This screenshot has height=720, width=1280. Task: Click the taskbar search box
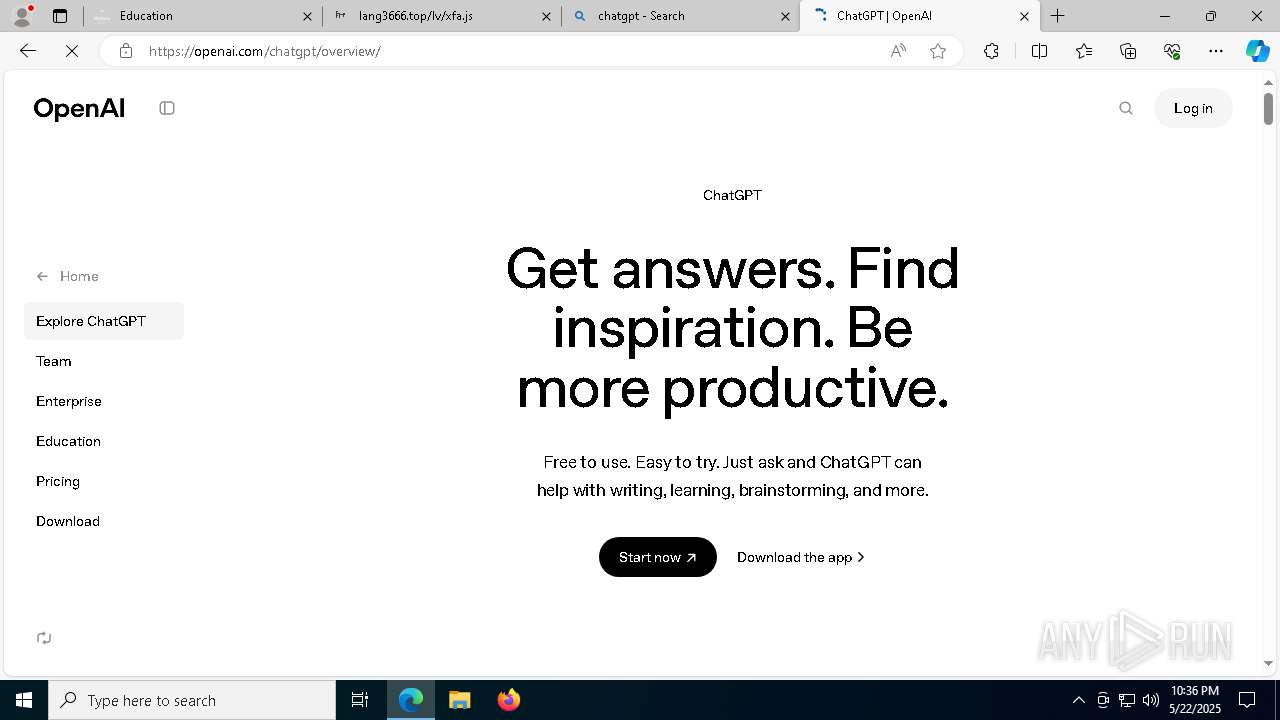[x=192, y=700]
